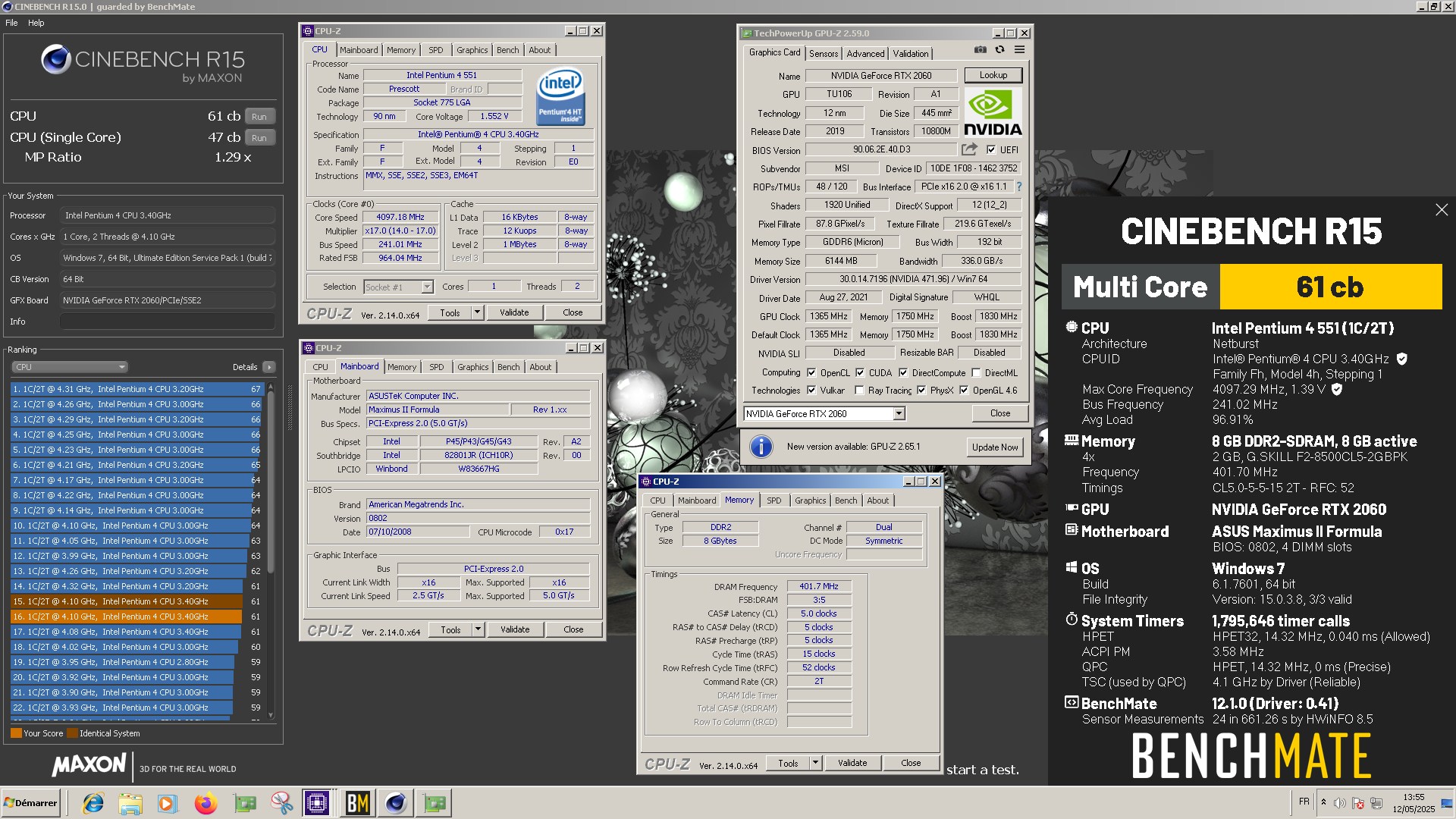Open the Validation tab in GPU-Z
This screenshot has height=819, width=1456.
pyautogui.click(x=910, y=54)
